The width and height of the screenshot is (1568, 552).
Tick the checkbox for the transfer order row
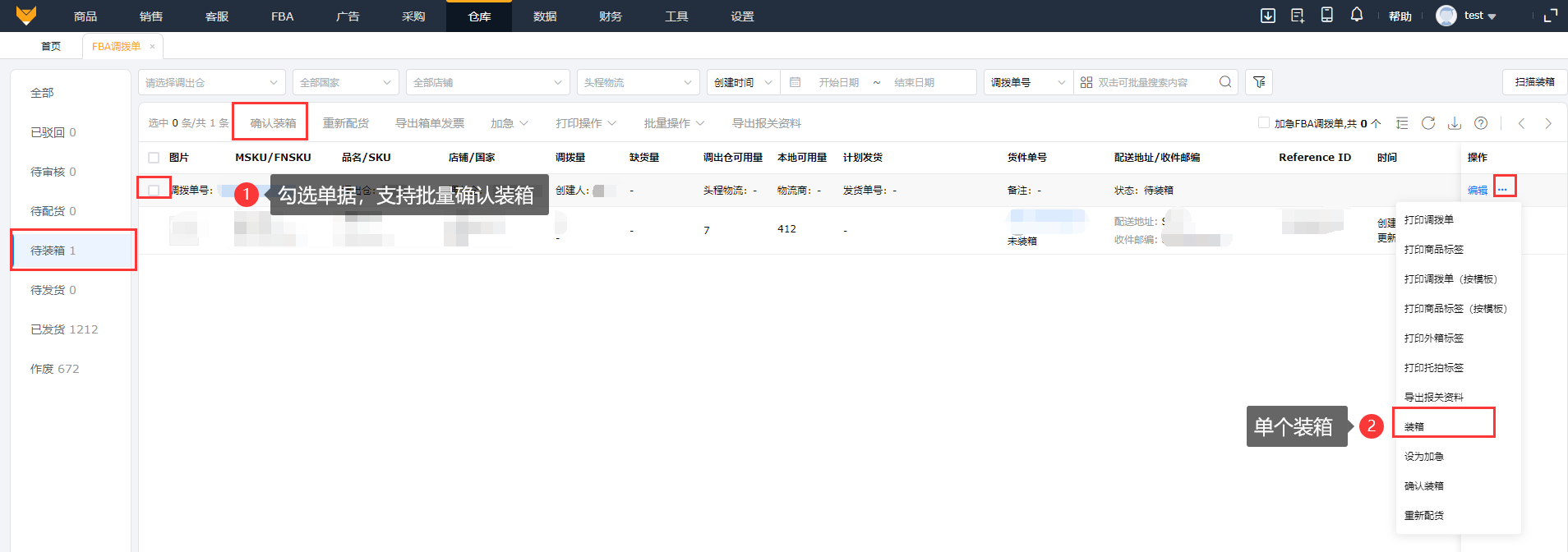[154, 191]
